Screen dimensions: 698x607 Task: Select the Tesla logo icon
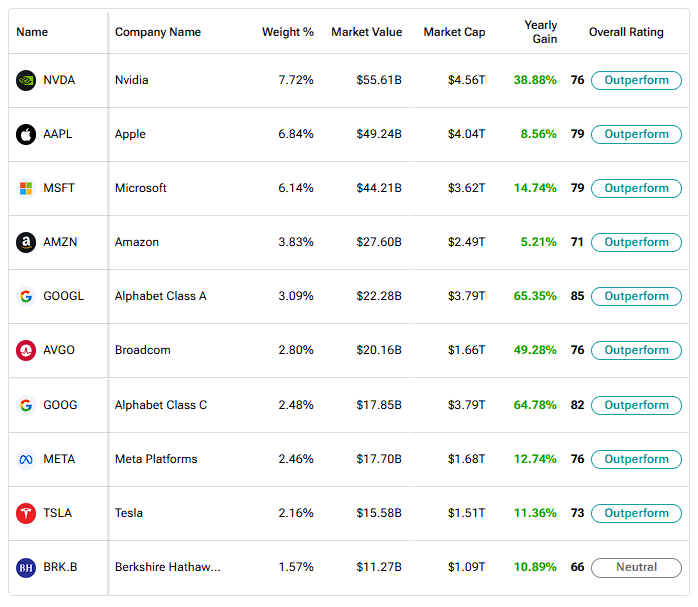click(26, 513)
